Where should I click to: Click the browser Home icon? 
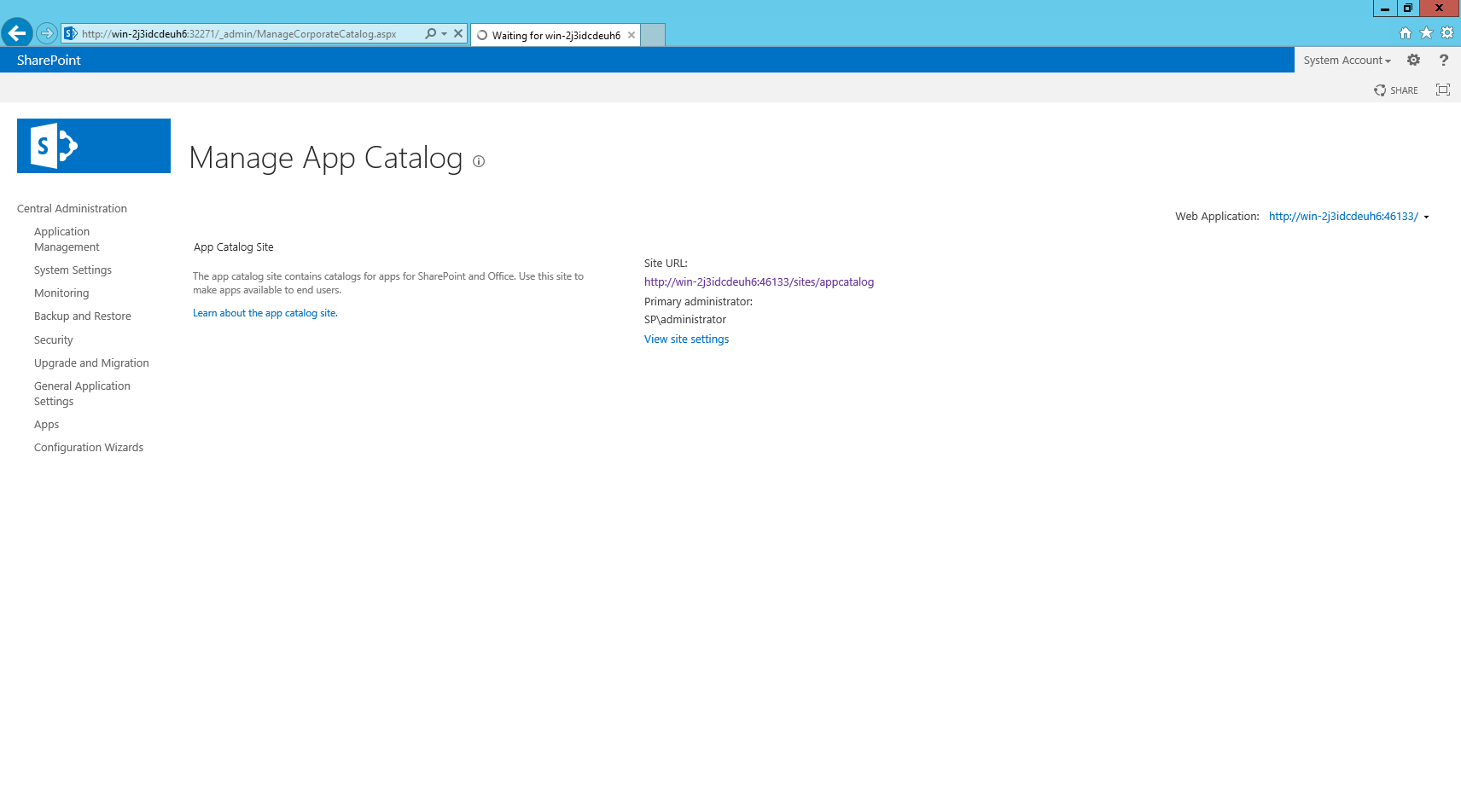pos(1406,33)
